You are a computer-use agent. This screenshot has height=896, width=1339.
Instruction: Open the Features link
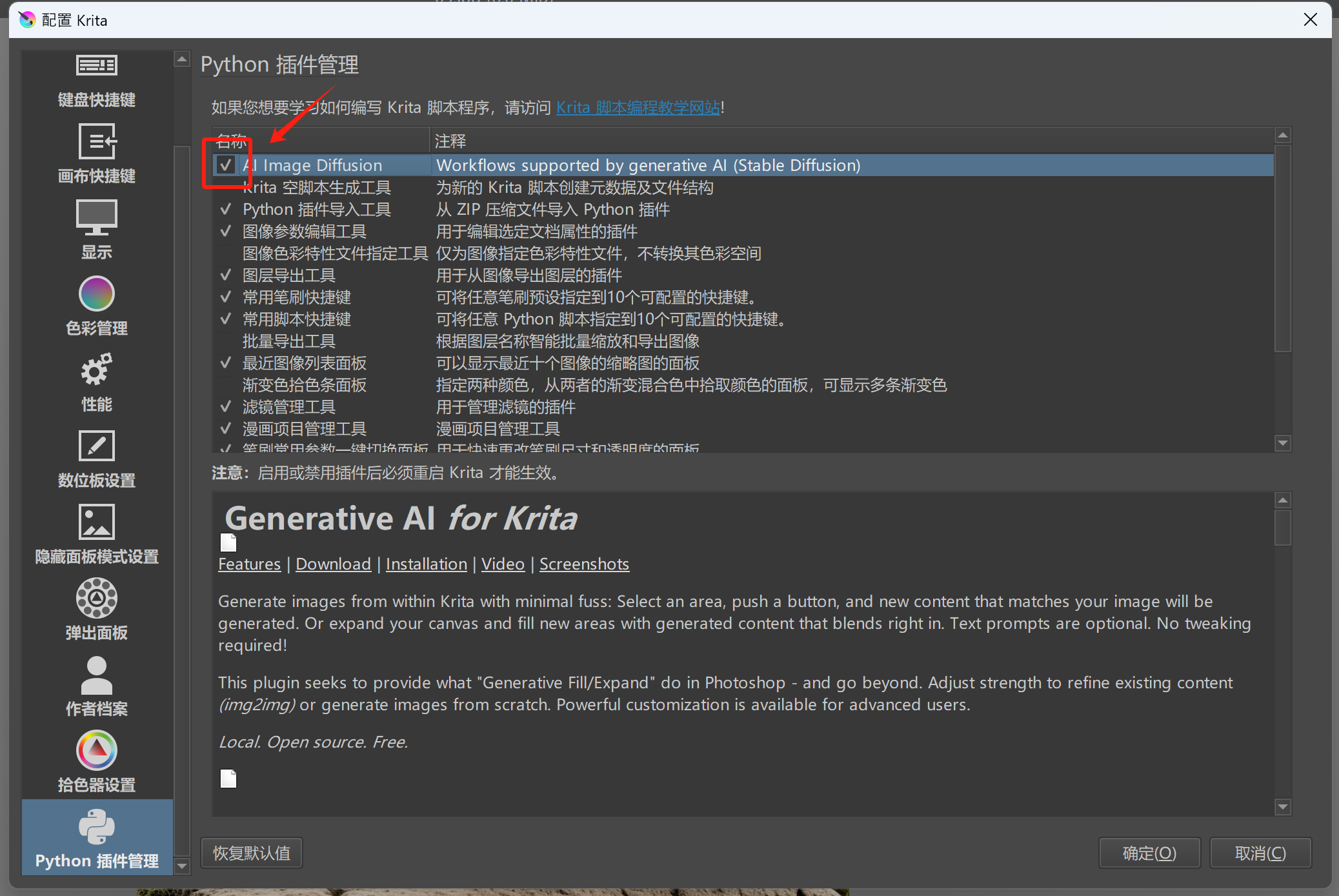click(x=249, y=564)
